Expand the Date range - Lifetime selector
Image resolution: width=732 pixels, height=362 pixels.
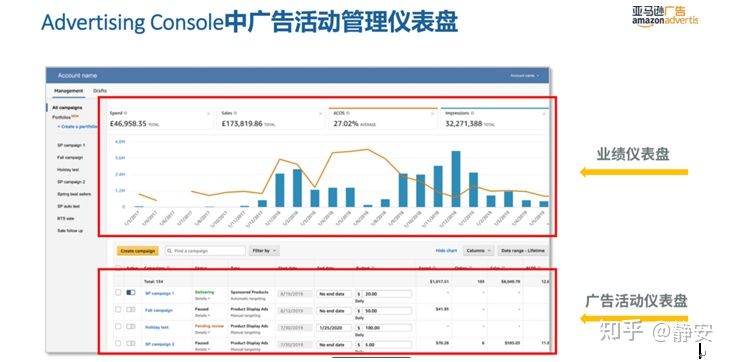point(523,251)
